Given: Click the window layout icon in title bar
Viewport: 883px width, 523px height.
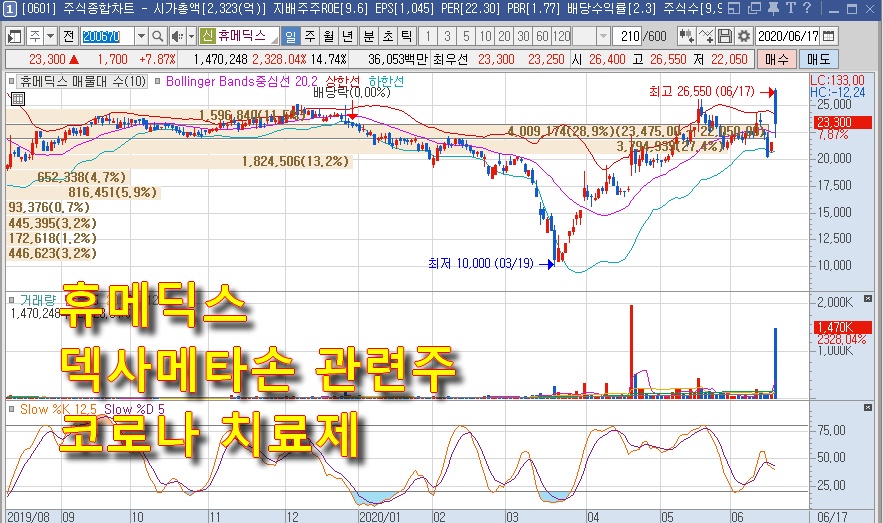Looking at the screenshot, I should [734, 8].
